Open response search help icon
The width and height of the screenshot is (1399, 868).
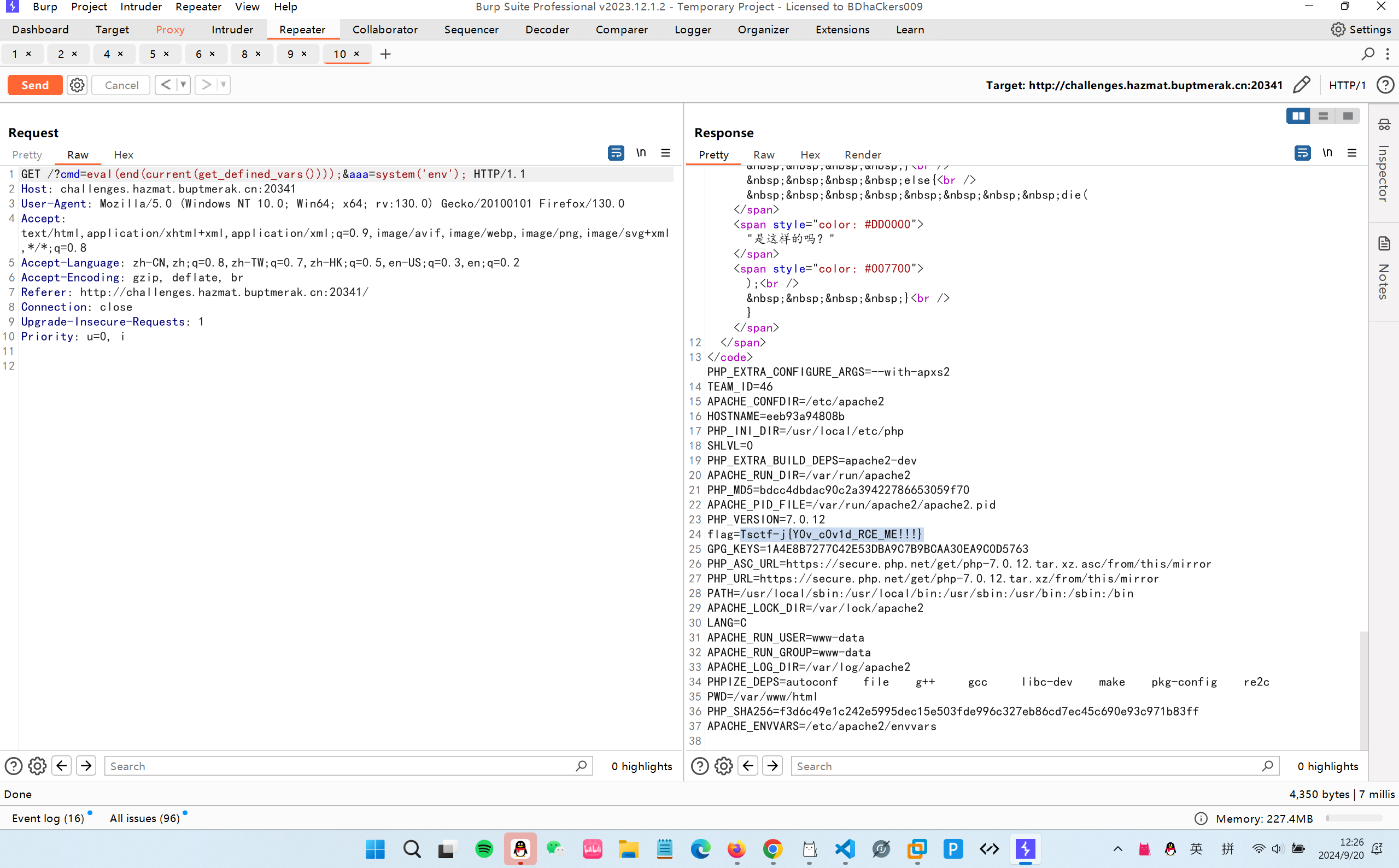click(700, 766)
